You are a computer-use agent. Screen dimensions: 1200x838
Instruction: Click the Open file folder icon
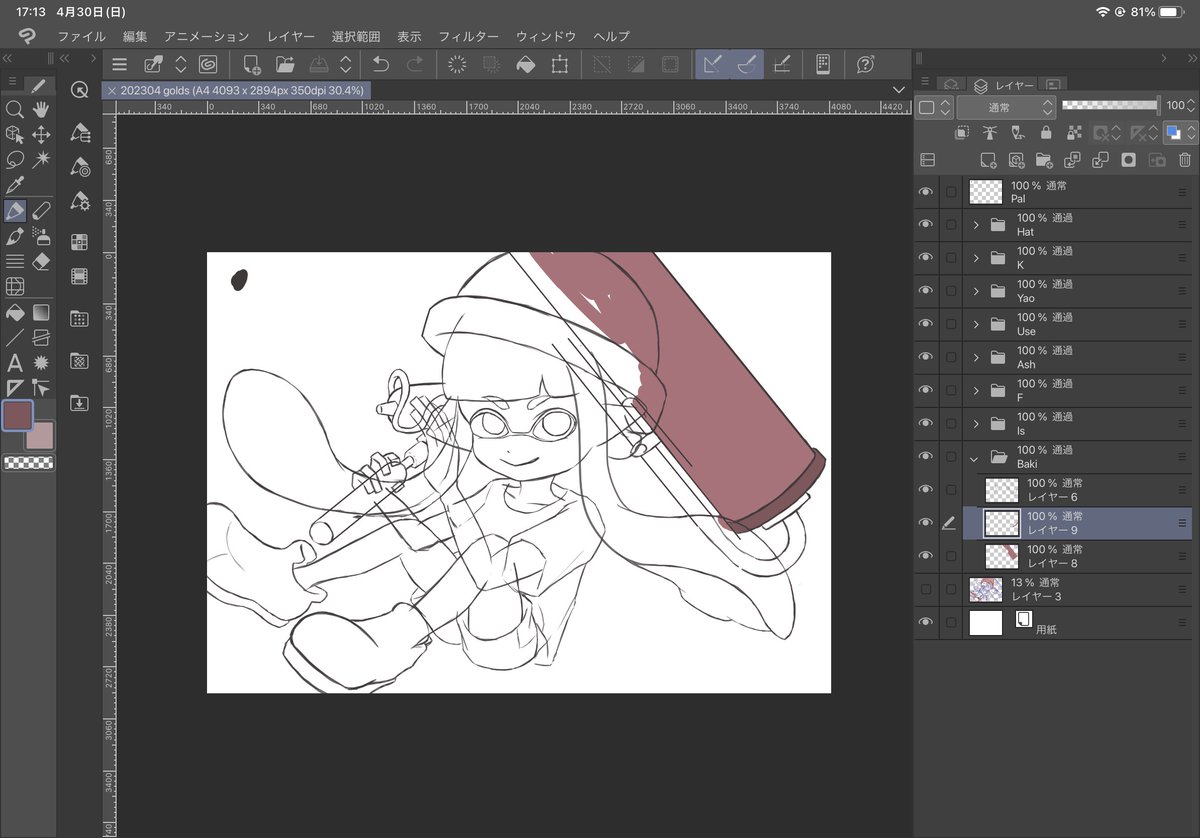point(285,65)
